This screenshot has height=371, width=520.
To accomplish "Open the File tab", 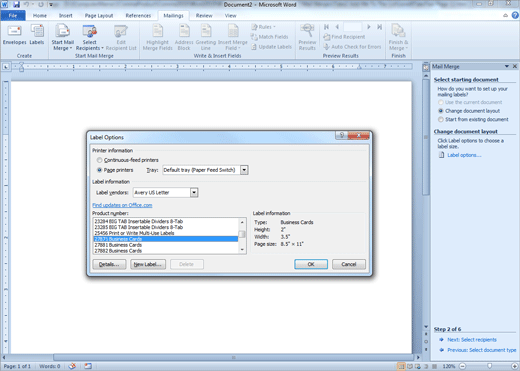I will point(13,16).
